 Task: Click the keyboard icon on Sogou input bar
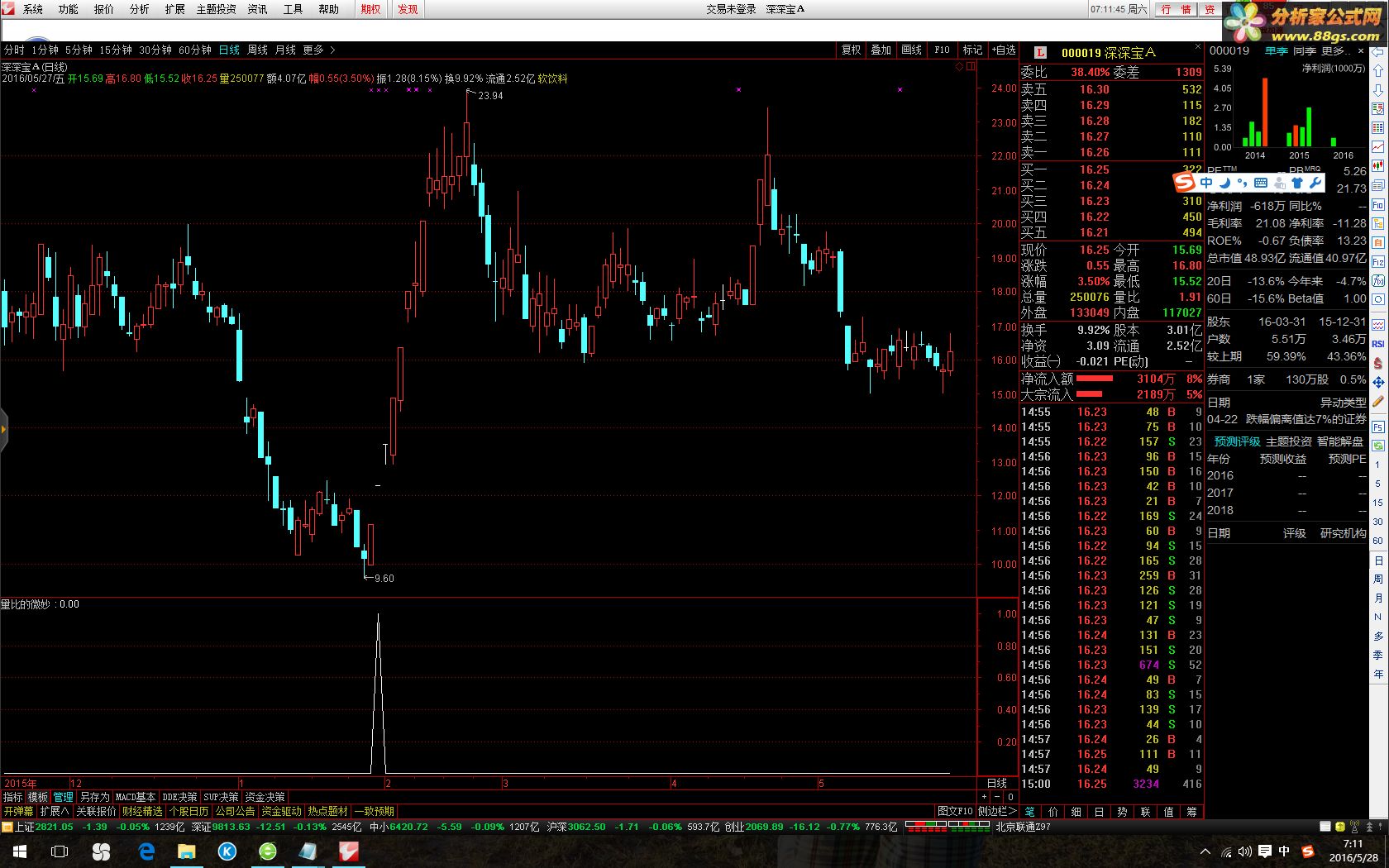1260,183
